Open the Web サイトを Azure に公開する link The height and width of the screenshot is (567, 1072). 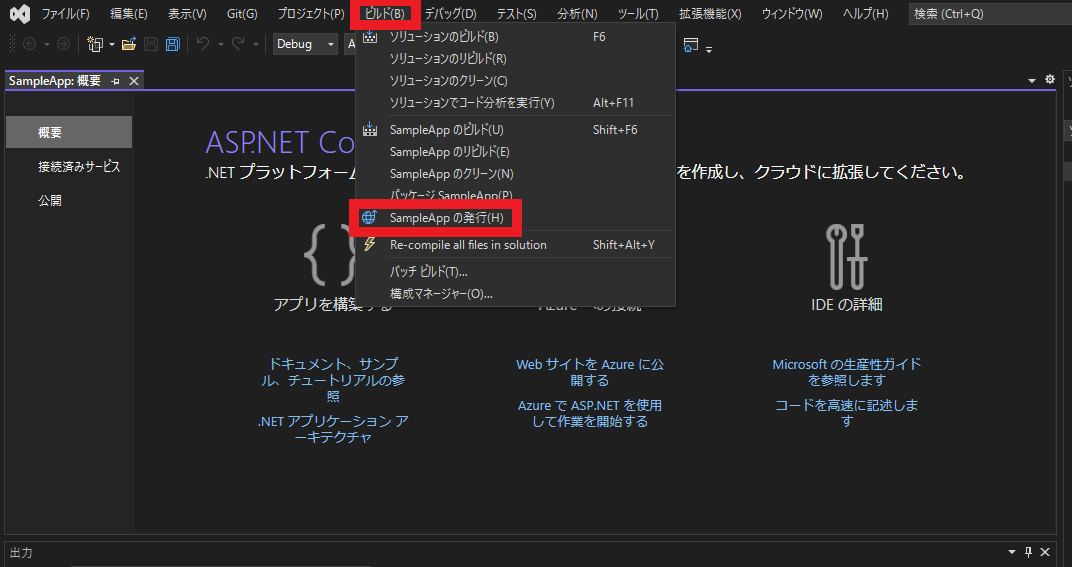coord(590,372)
